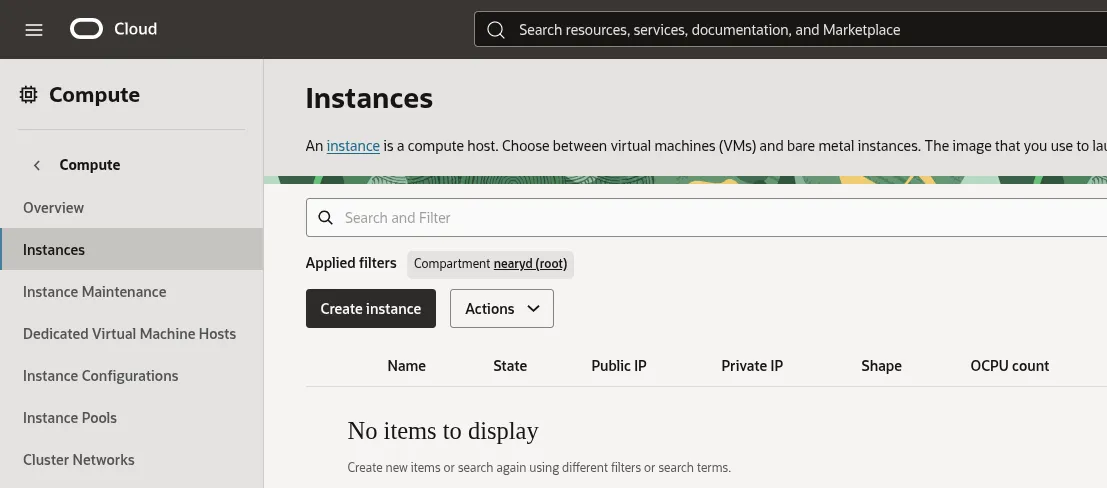Click the Compute label next to back chevron

coord(90,165)
